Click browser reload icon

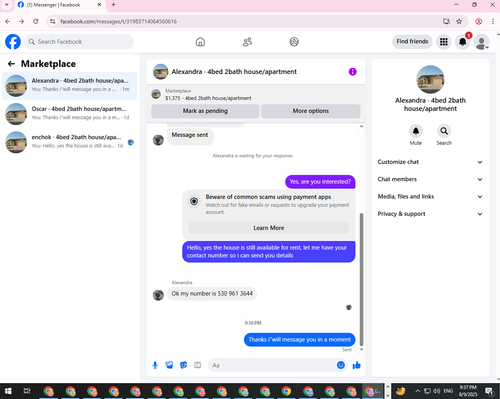pos(36,21)
